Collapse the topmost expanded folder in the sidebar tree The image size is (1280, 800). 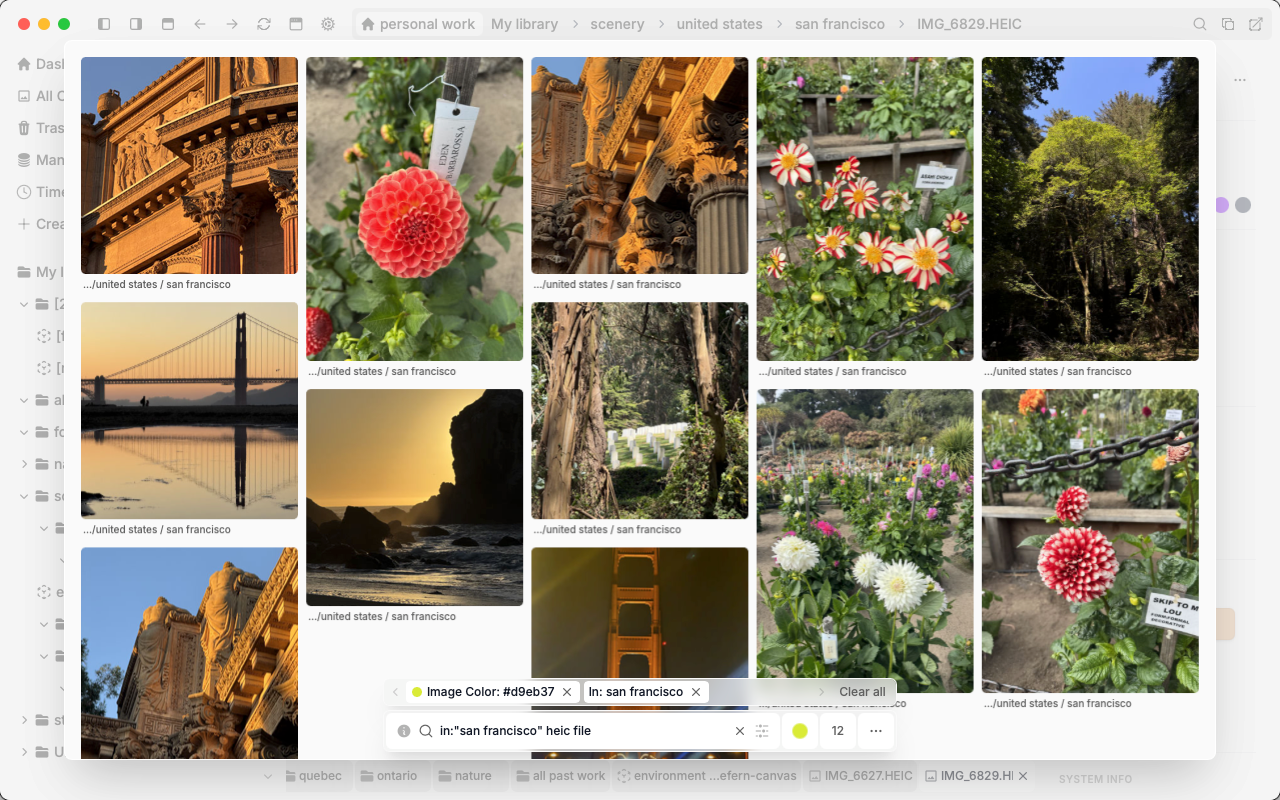click(x=23, y=304)
